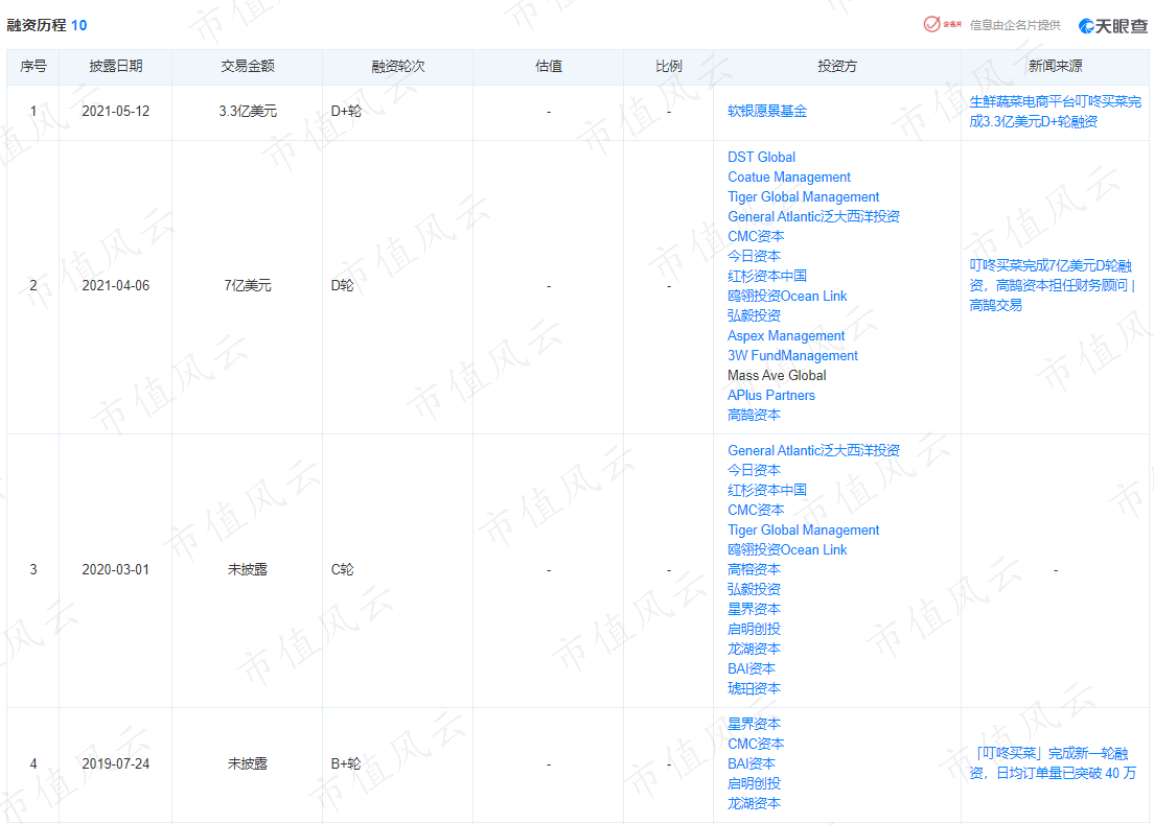Open the Coatue Management investor link

pos(789,177)
